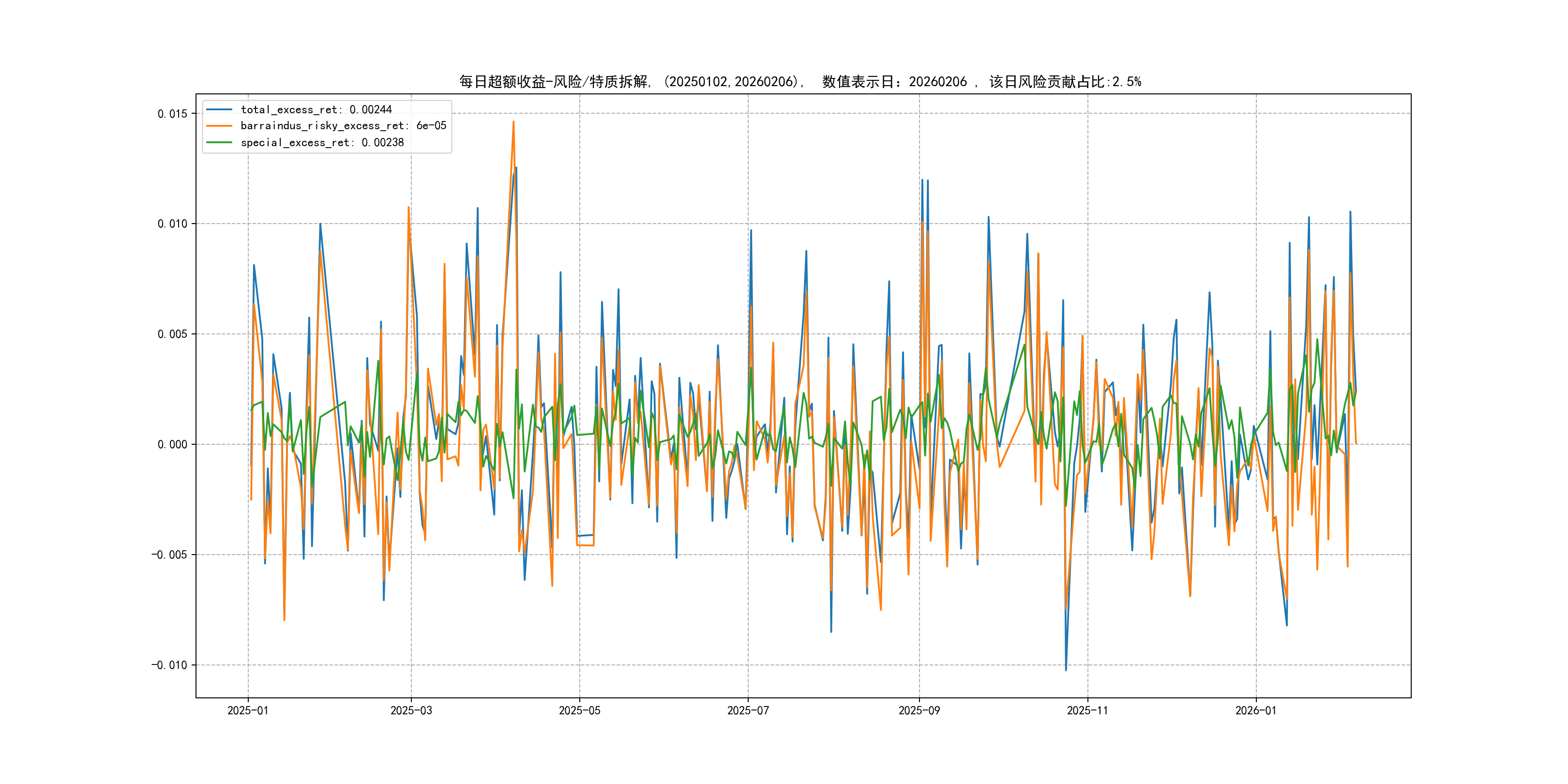Click the 2025-03 x-axis label
This screenshot has height=784, width=1568.
(411, 710)
